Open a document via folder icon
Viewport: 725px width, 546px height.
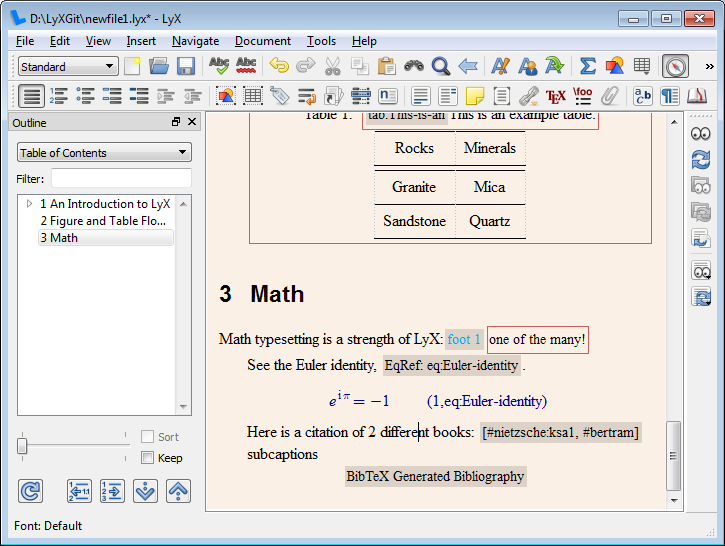coord(159,66)
